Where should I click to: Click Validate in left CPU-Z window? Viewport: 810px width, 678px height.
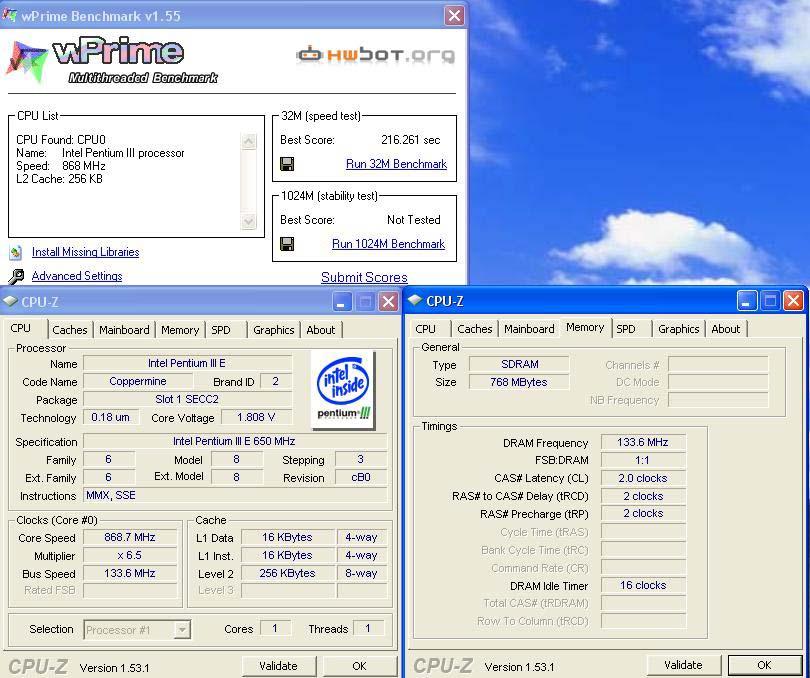click(x=278, y=666)
